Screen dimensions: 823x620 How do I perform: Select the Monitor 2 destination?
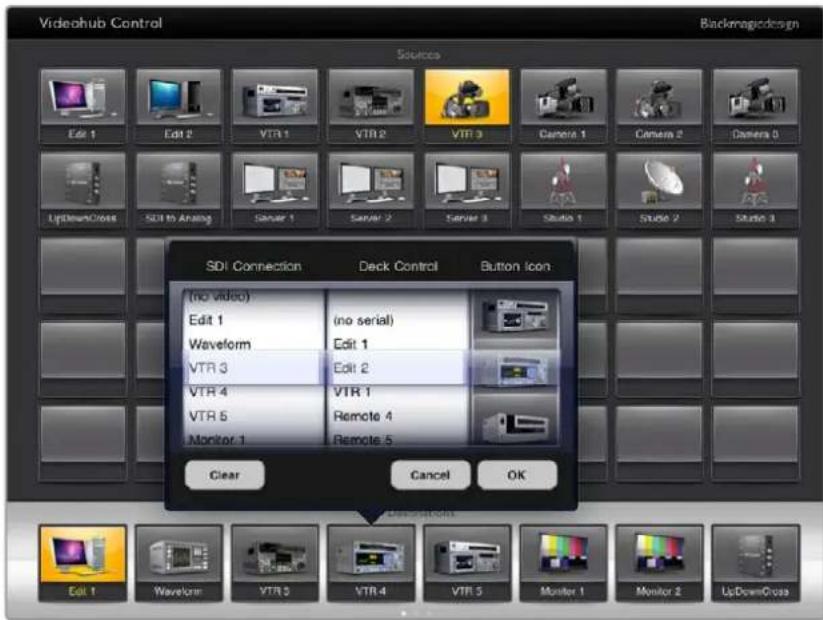[659, 563]
